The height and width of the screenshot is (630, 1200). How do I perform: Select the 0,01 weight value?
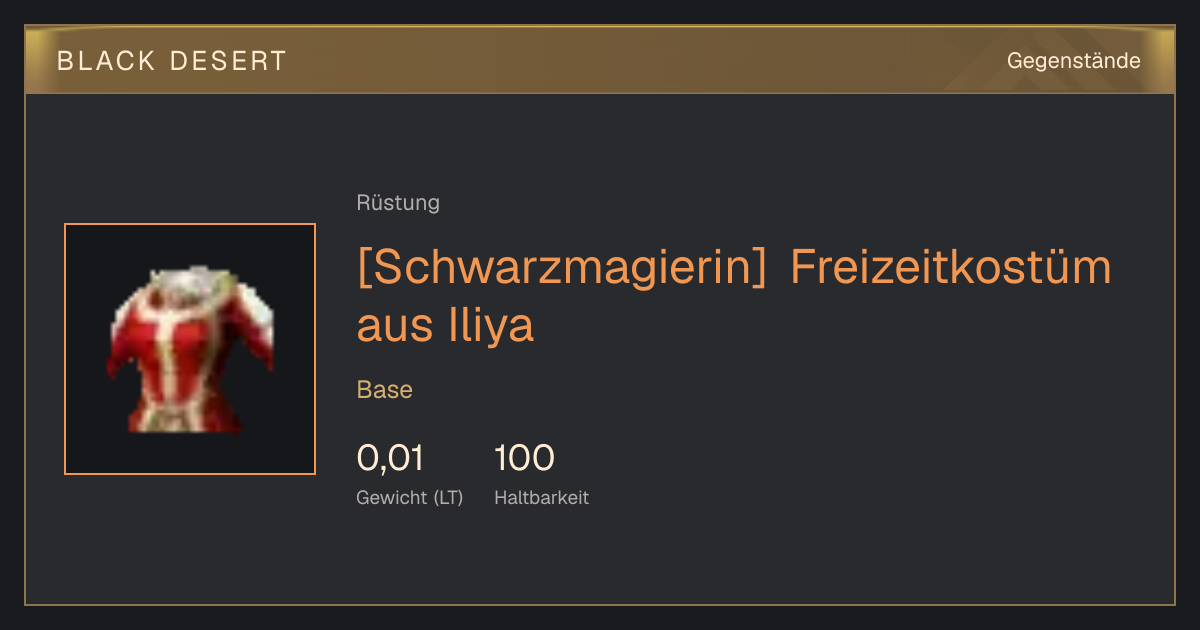pos(390,458)
